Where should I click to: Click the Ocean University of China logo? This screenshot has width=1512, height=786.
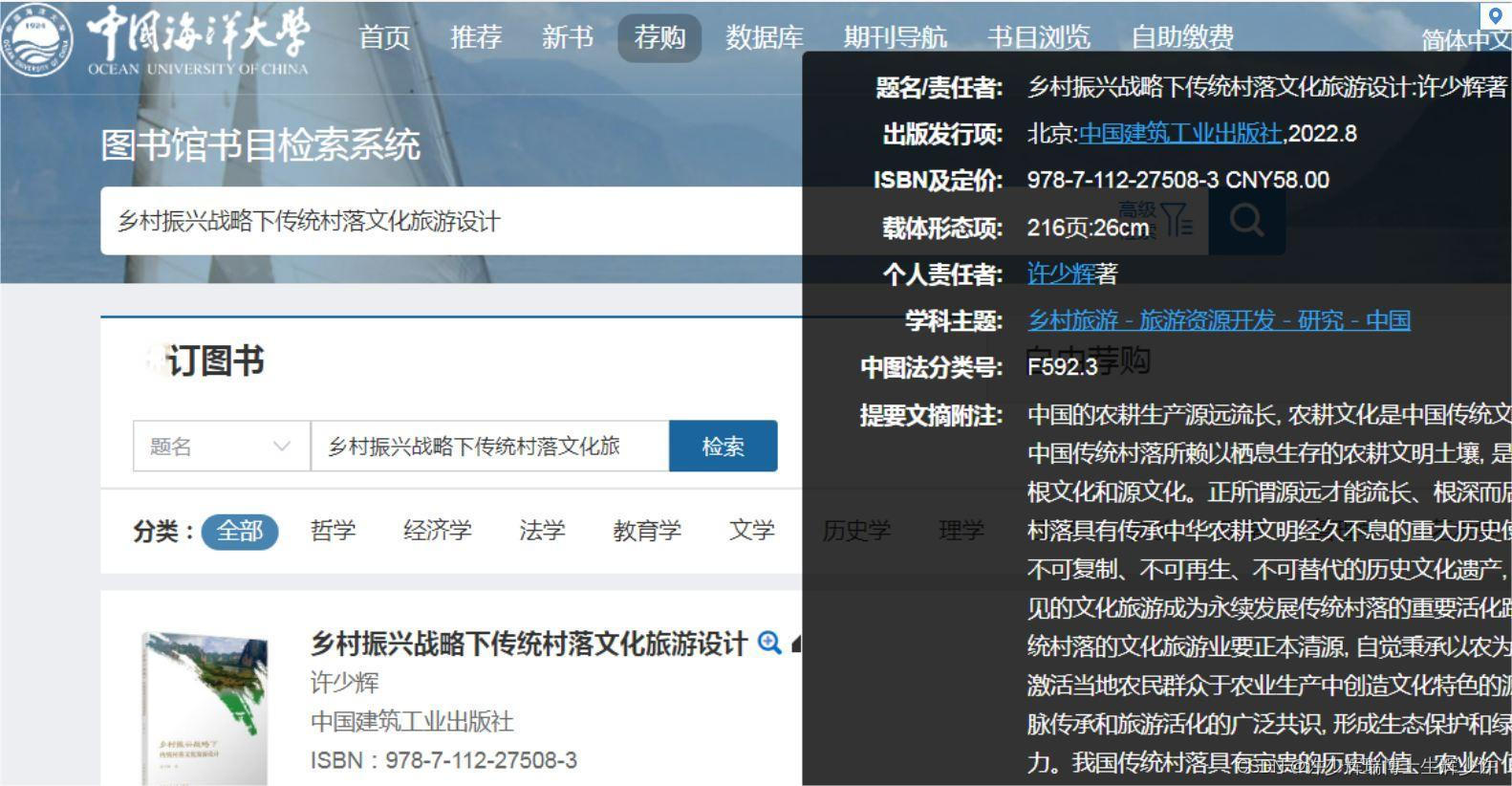(x=155, y=40)
